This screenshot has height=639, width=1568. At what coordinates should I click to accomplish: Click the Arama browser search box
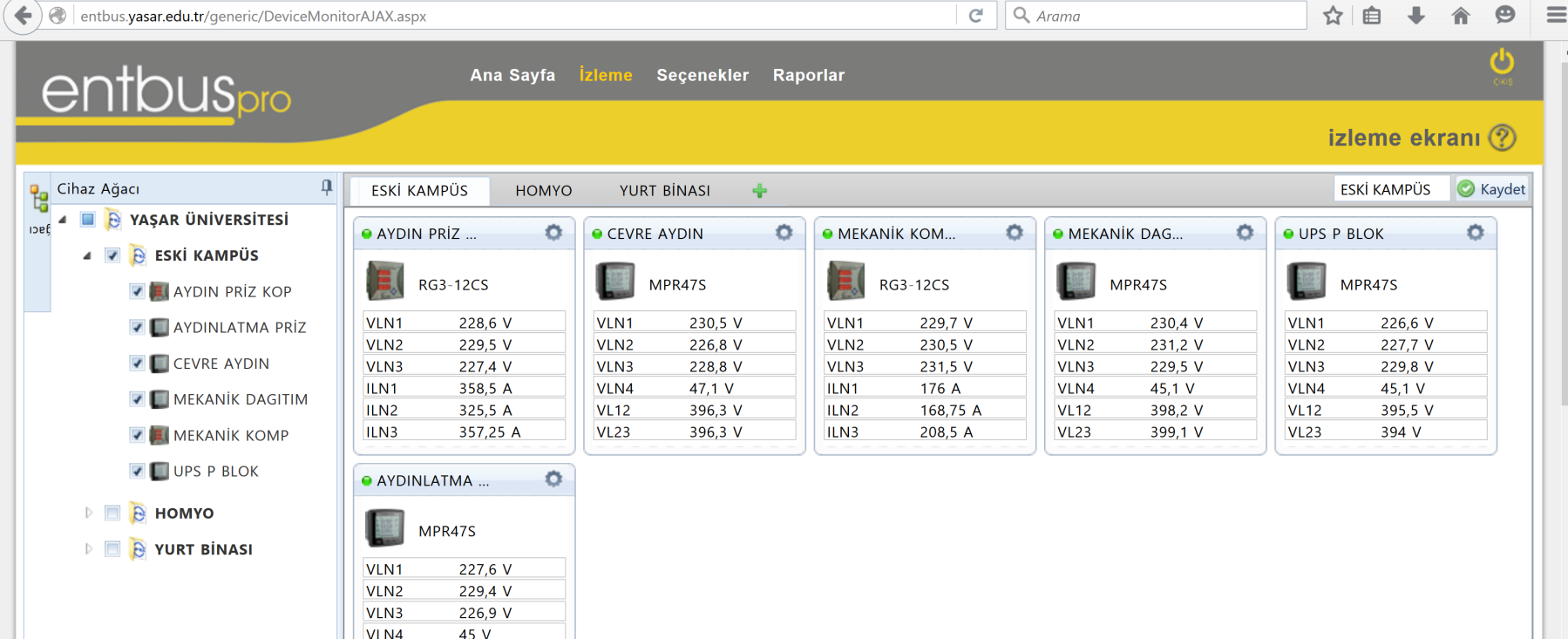pos(1156,16)
